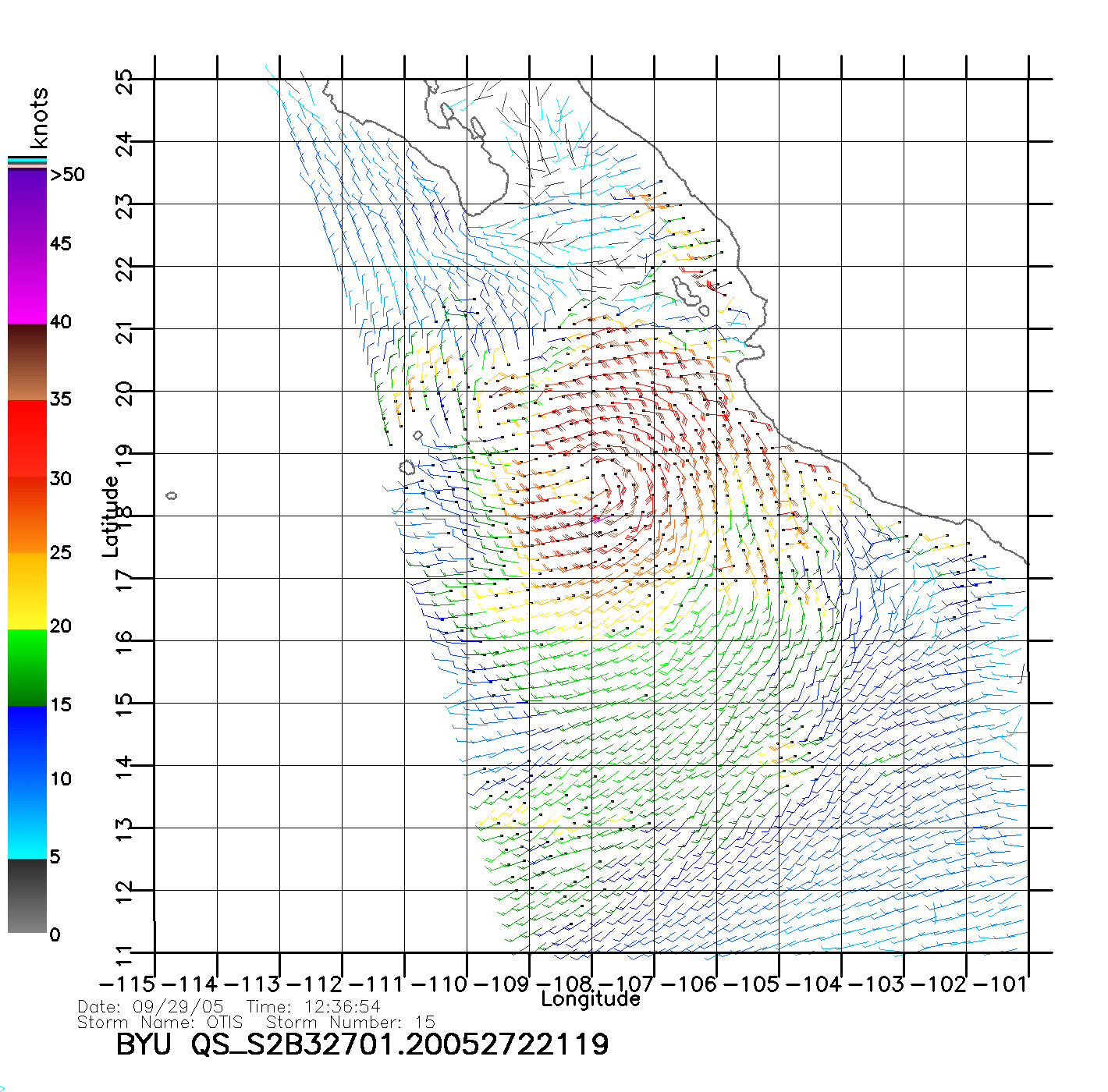Click the green 15-20 knots color band
This screenshot has height=1092, width=1108.
[x=27, y=667]
